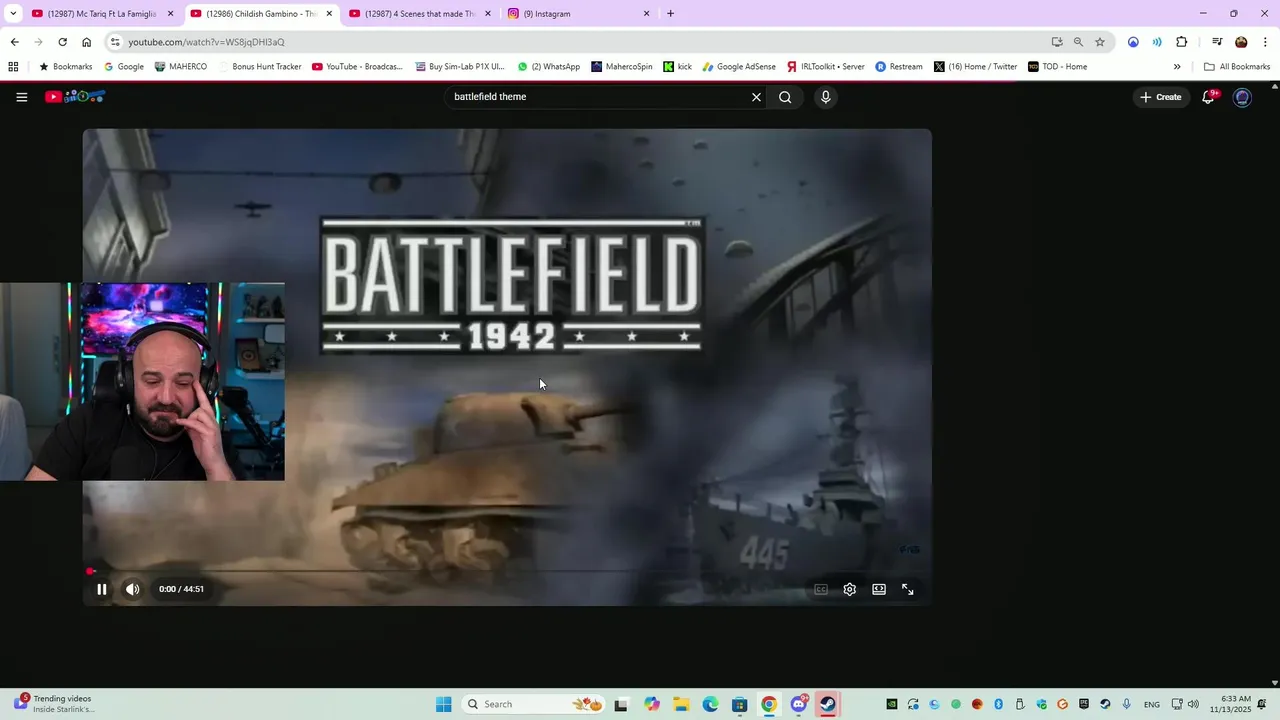Toggle the closed captions button

[x=821, y=589]
